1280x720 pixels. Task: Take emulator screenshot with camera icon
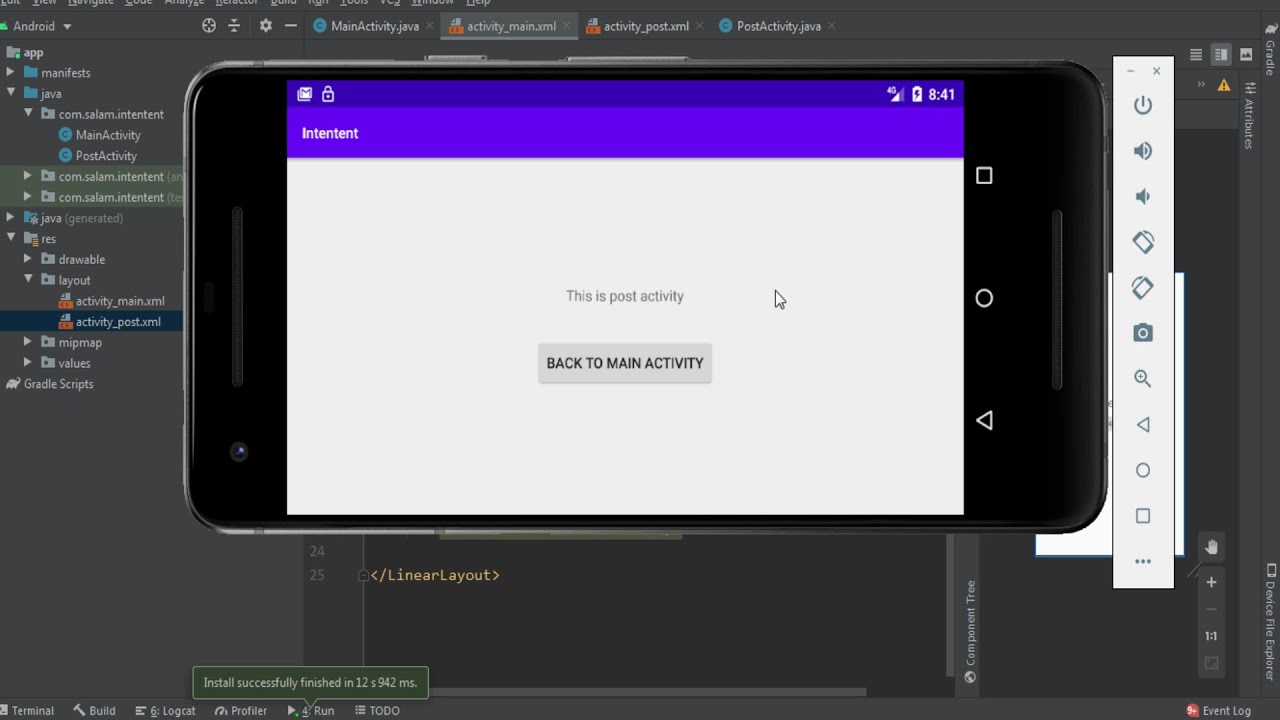click(1143, 333)
